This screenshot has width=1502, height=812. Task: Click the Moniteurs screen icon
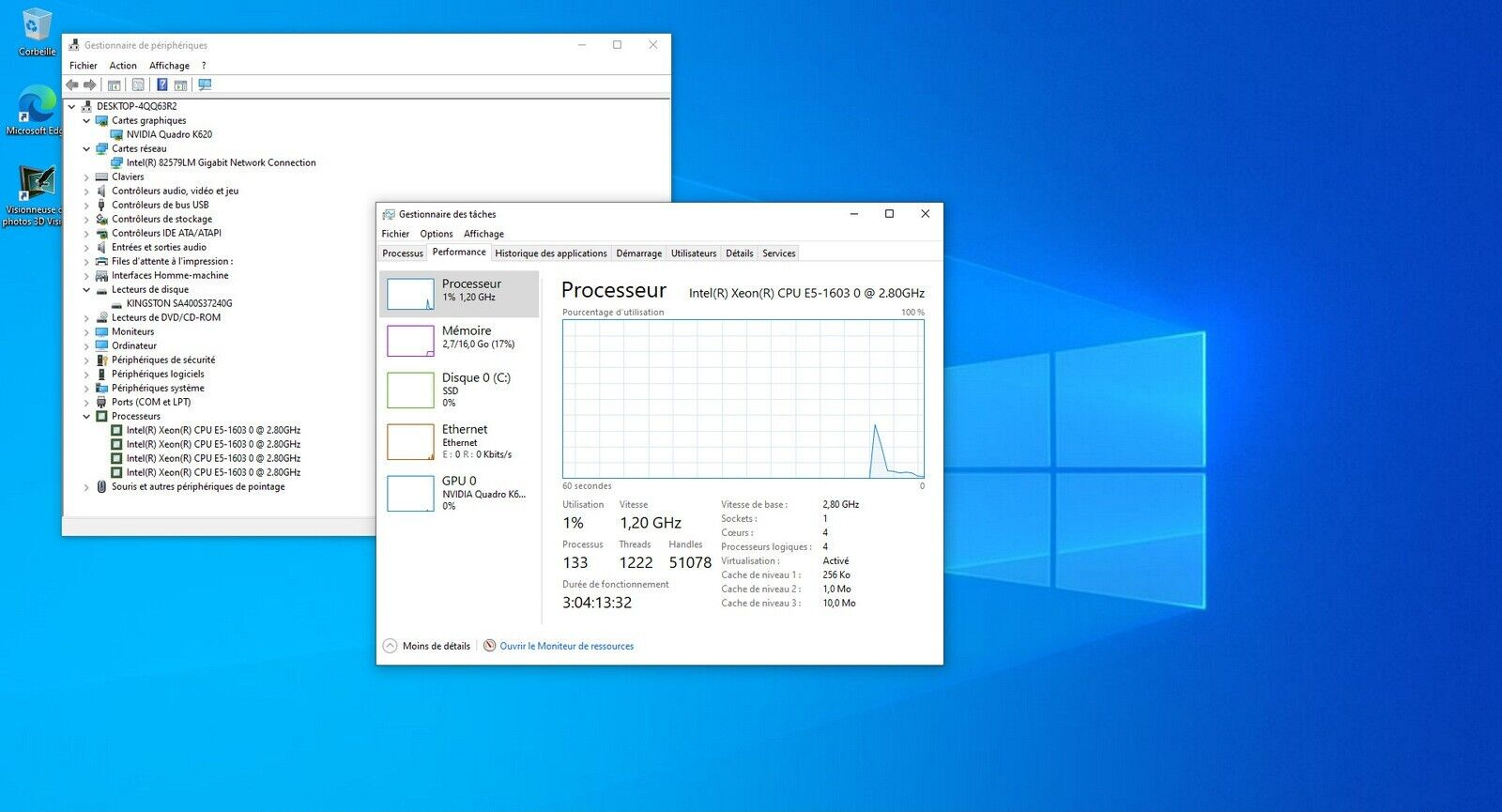101,331
